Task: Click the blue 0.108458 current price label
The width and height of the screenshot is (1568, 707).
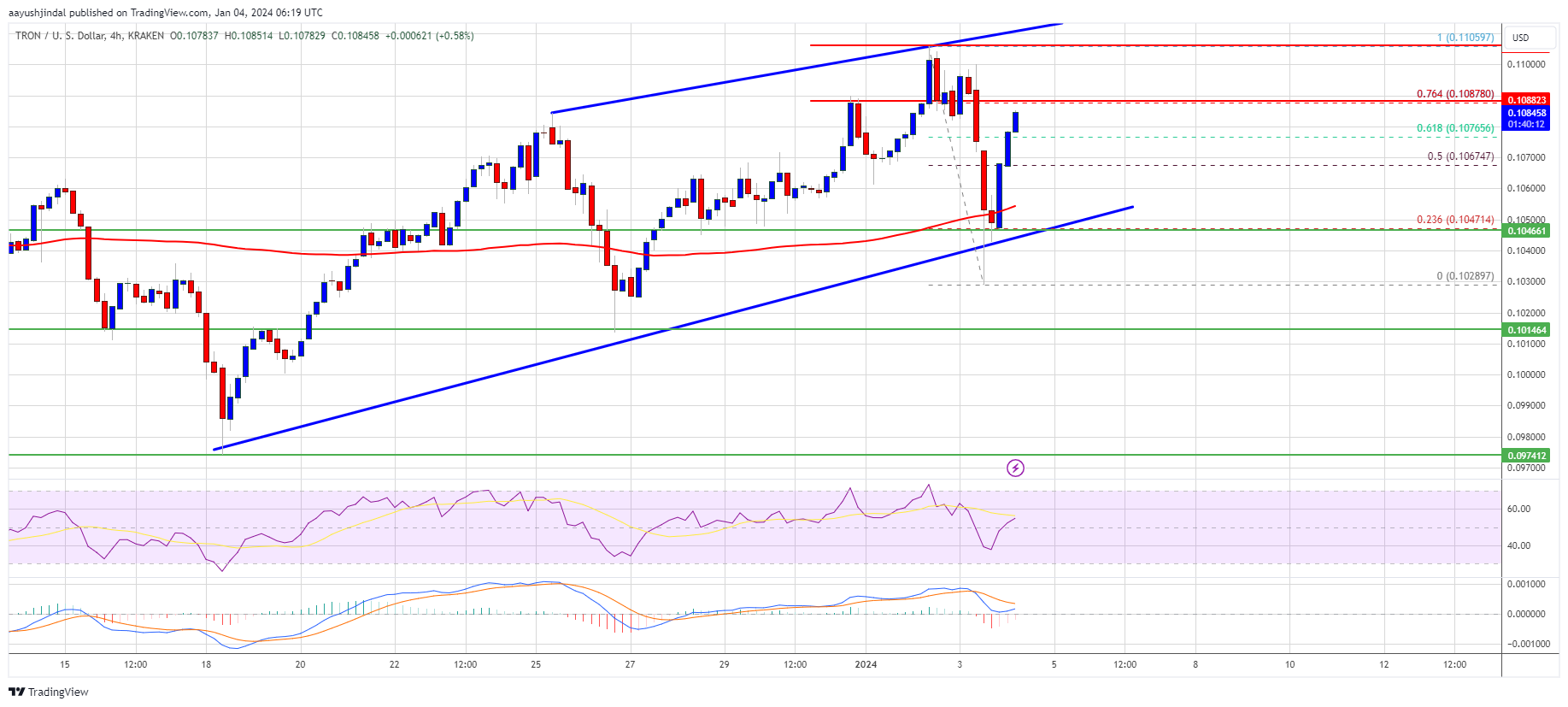Action: (1526, 113)
